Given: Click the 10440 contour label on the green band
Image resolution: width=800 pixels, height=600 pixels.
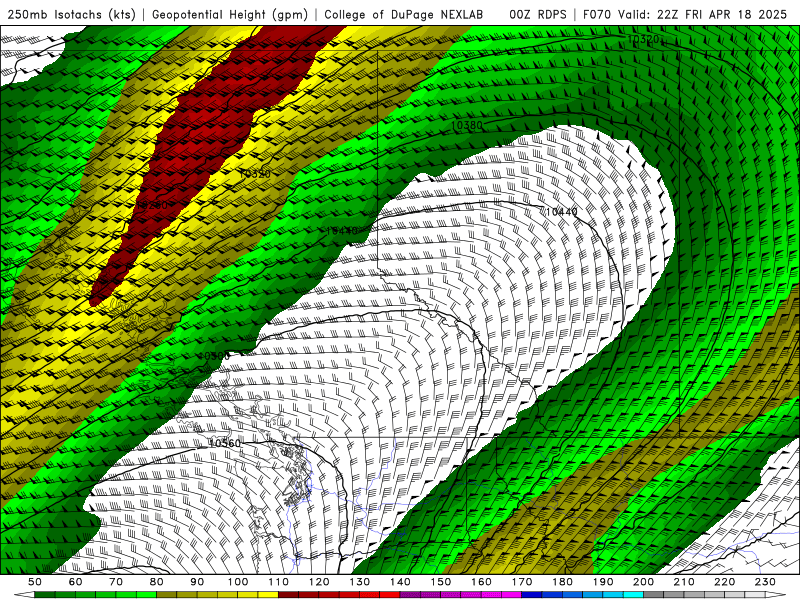Looking at the screenshot, I should coord(342,231).
